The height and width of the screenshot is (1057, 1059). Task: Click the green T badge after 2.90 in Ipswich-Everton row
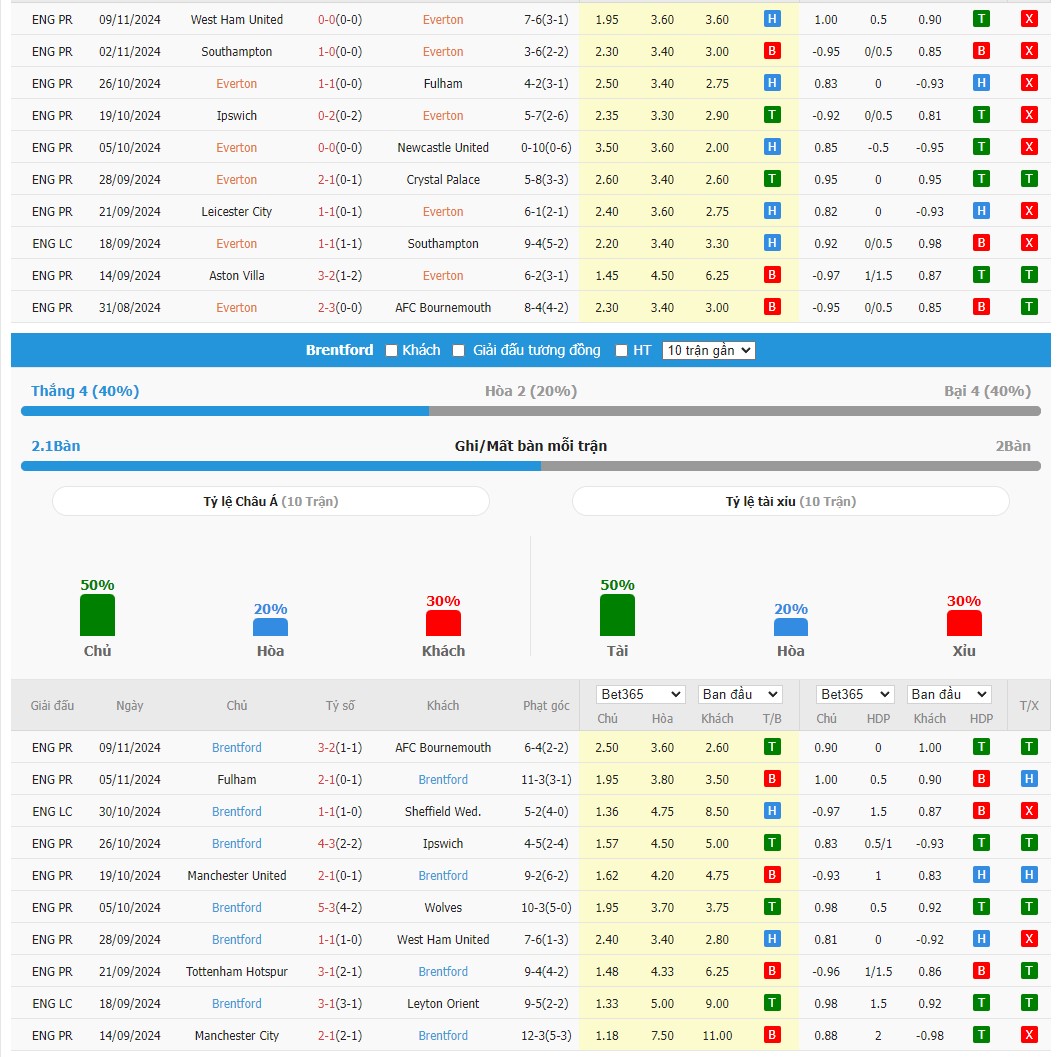pyautogui.click(x=772, y=115)
